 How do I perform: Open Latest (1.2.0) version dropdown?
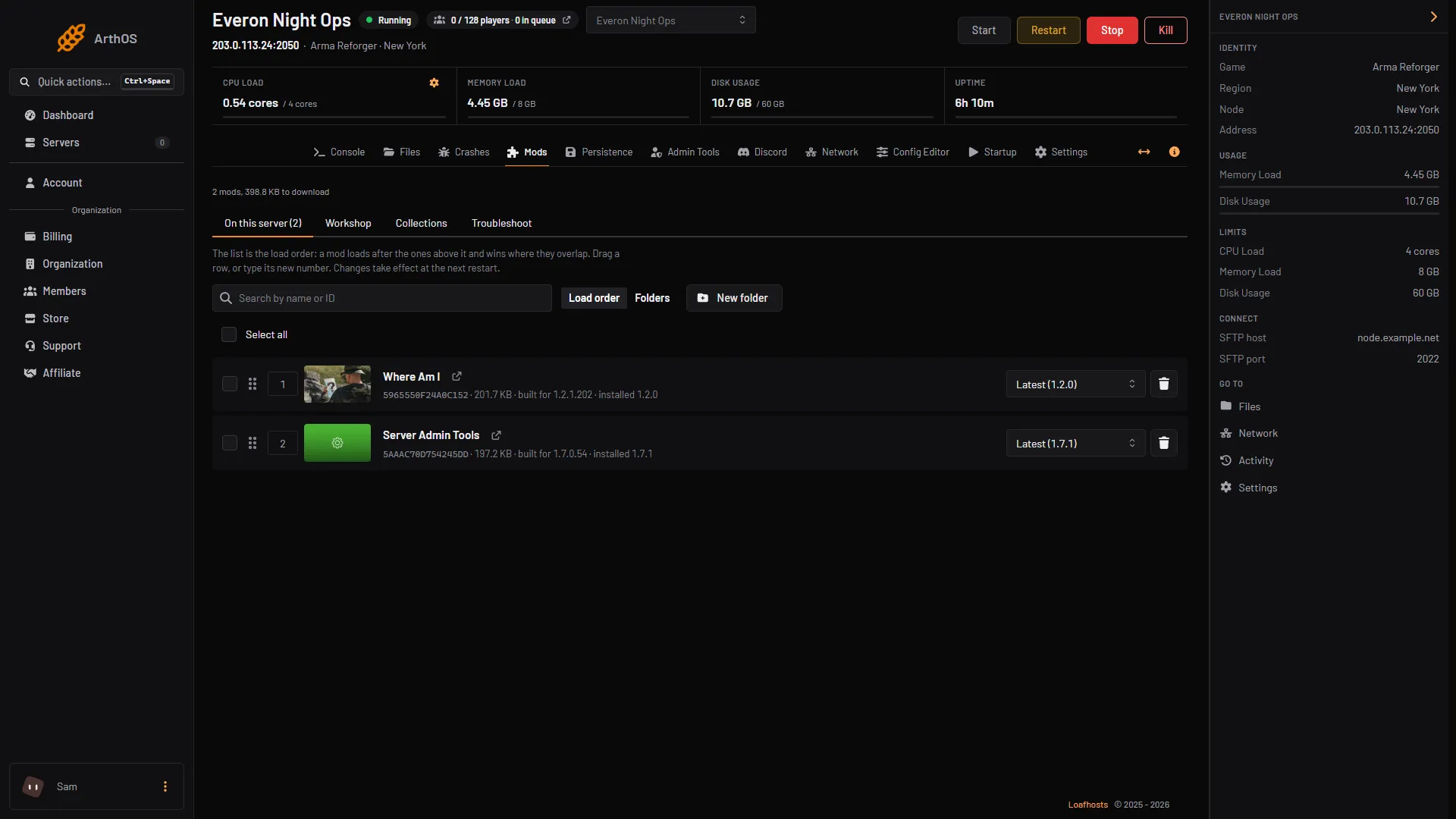coord(1075,384)
